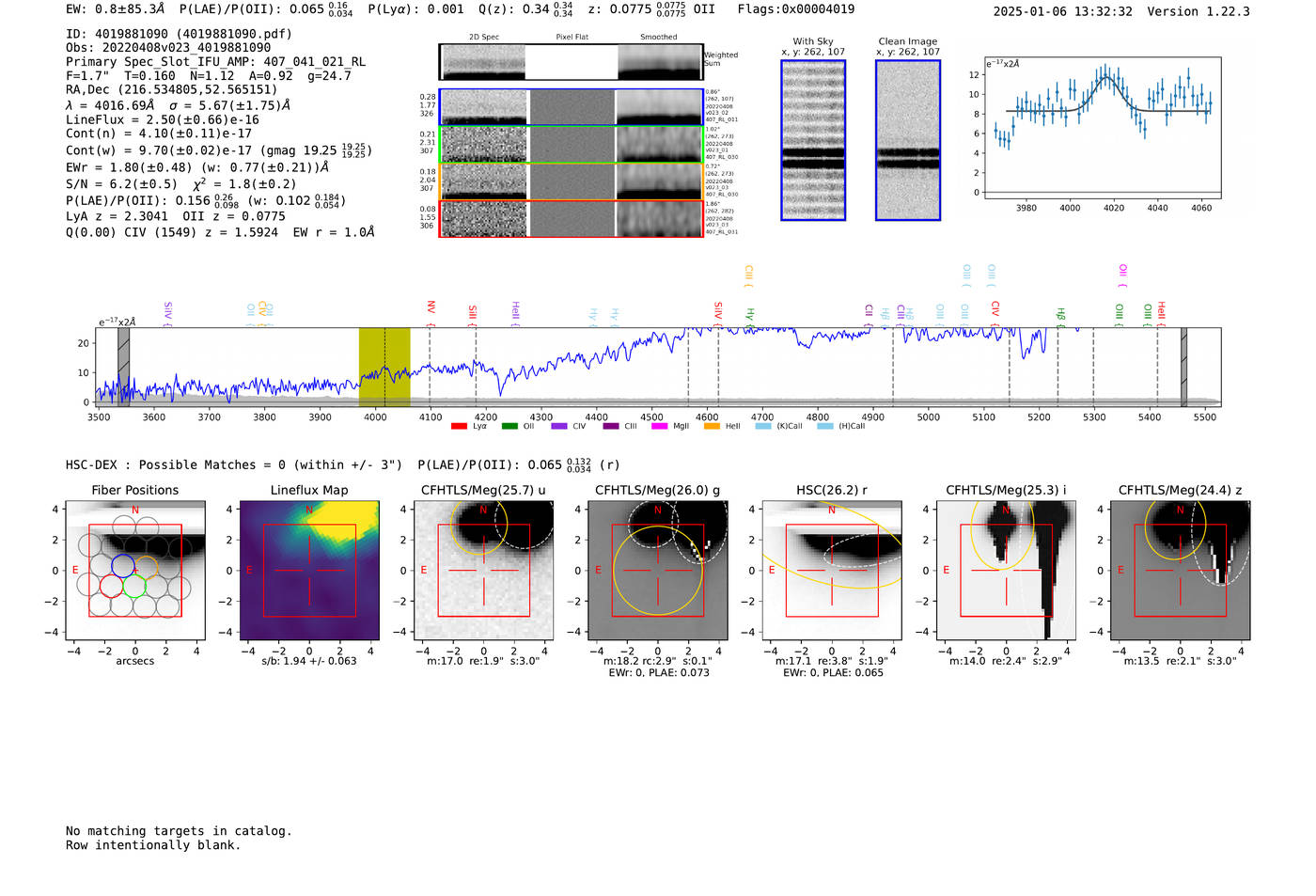This screenshot has height=896, width=1316.
Task: Click the red Lyα legend swatch
Action: click(459, 426)
